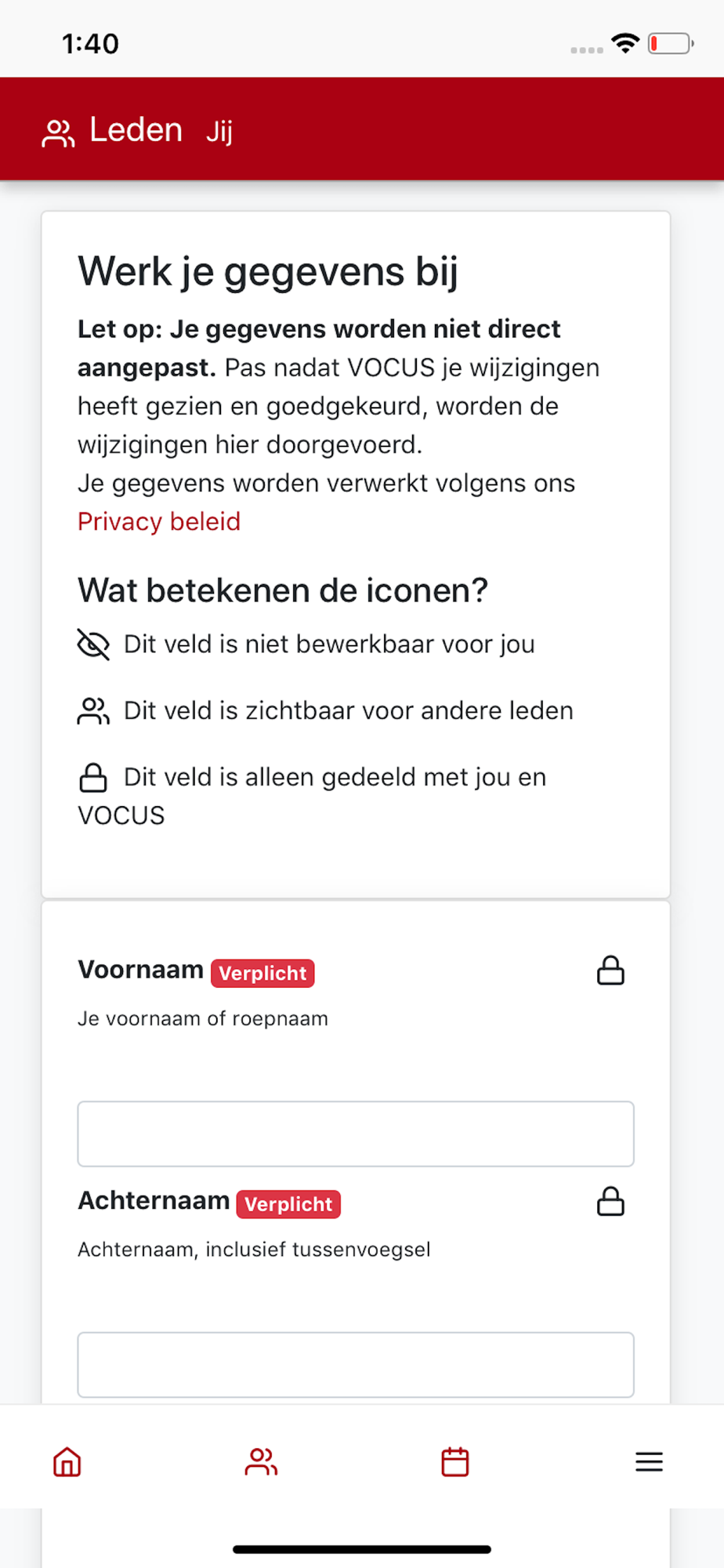
Task: Open the Privacy beleid link
Action: click(159, 521)
